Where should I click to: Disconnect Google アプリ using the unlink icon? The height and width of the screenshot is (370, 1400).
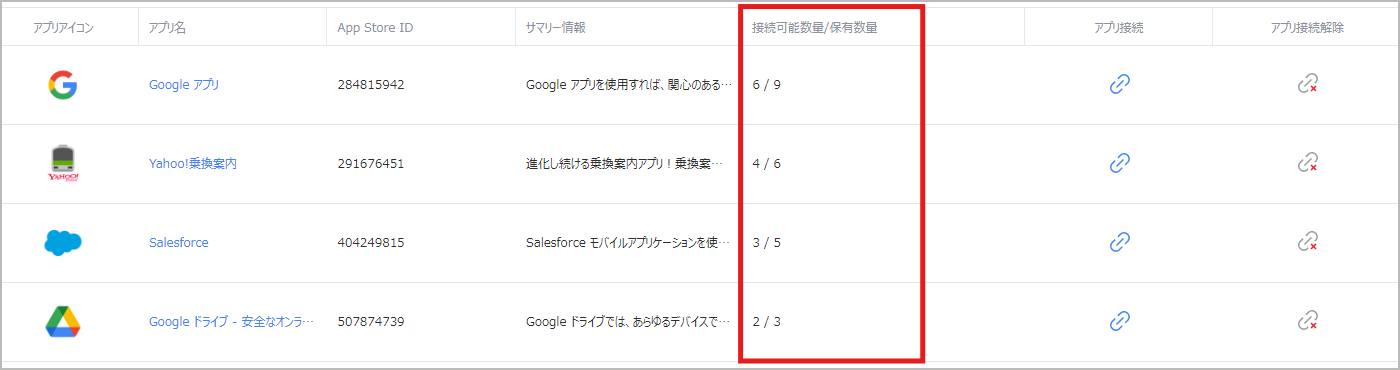pos(1307,84)
